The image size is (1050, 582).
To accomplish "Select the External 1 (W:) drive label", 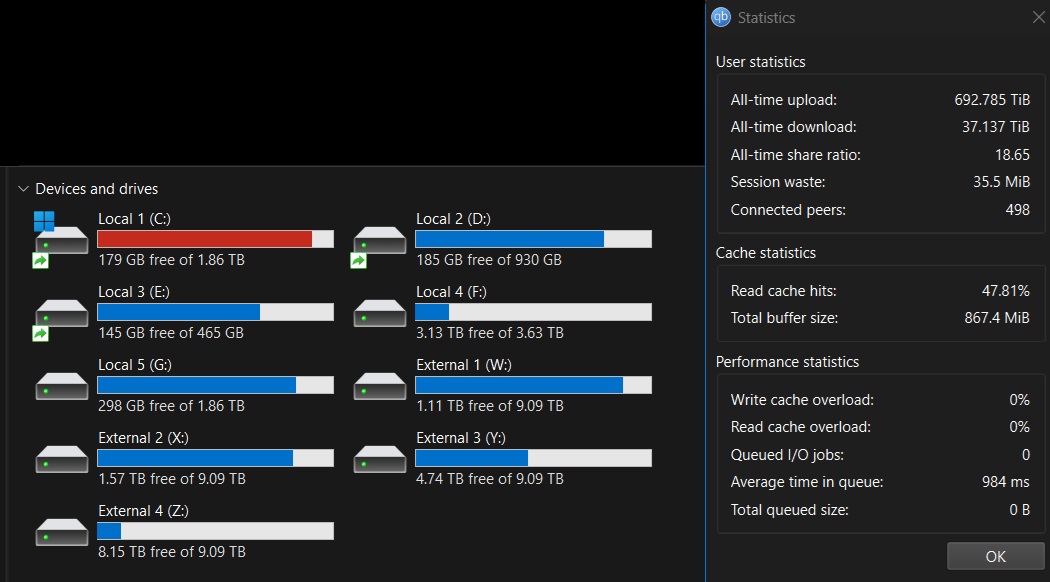I will (463, 365).
